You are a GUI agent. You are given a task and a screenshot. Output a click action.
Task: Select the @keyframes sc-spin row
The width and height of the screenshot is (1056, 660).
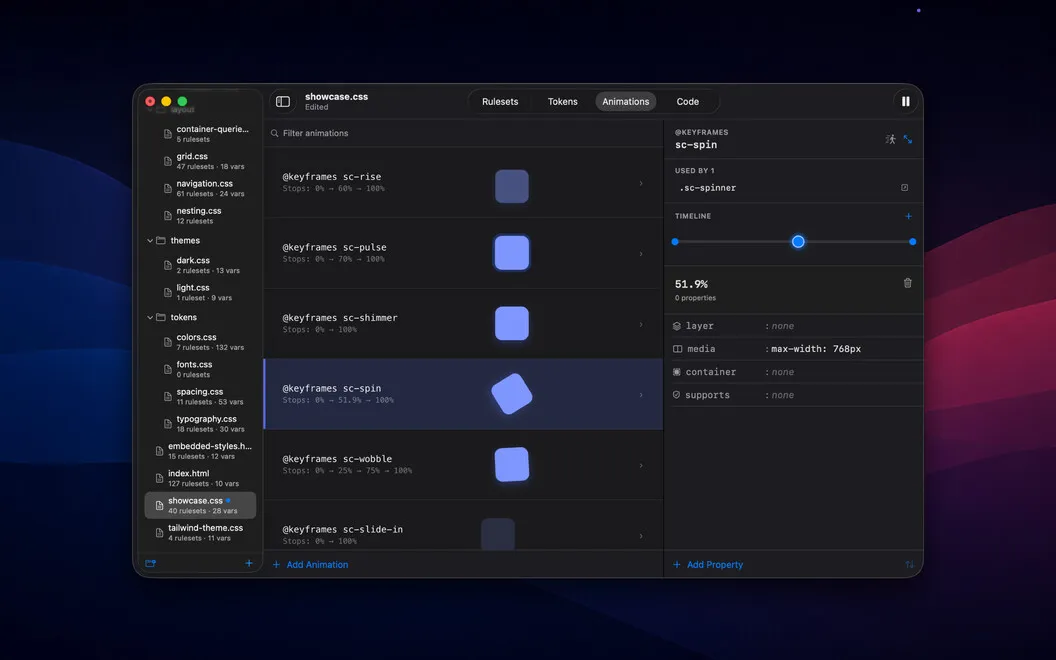tap(463, 394)
